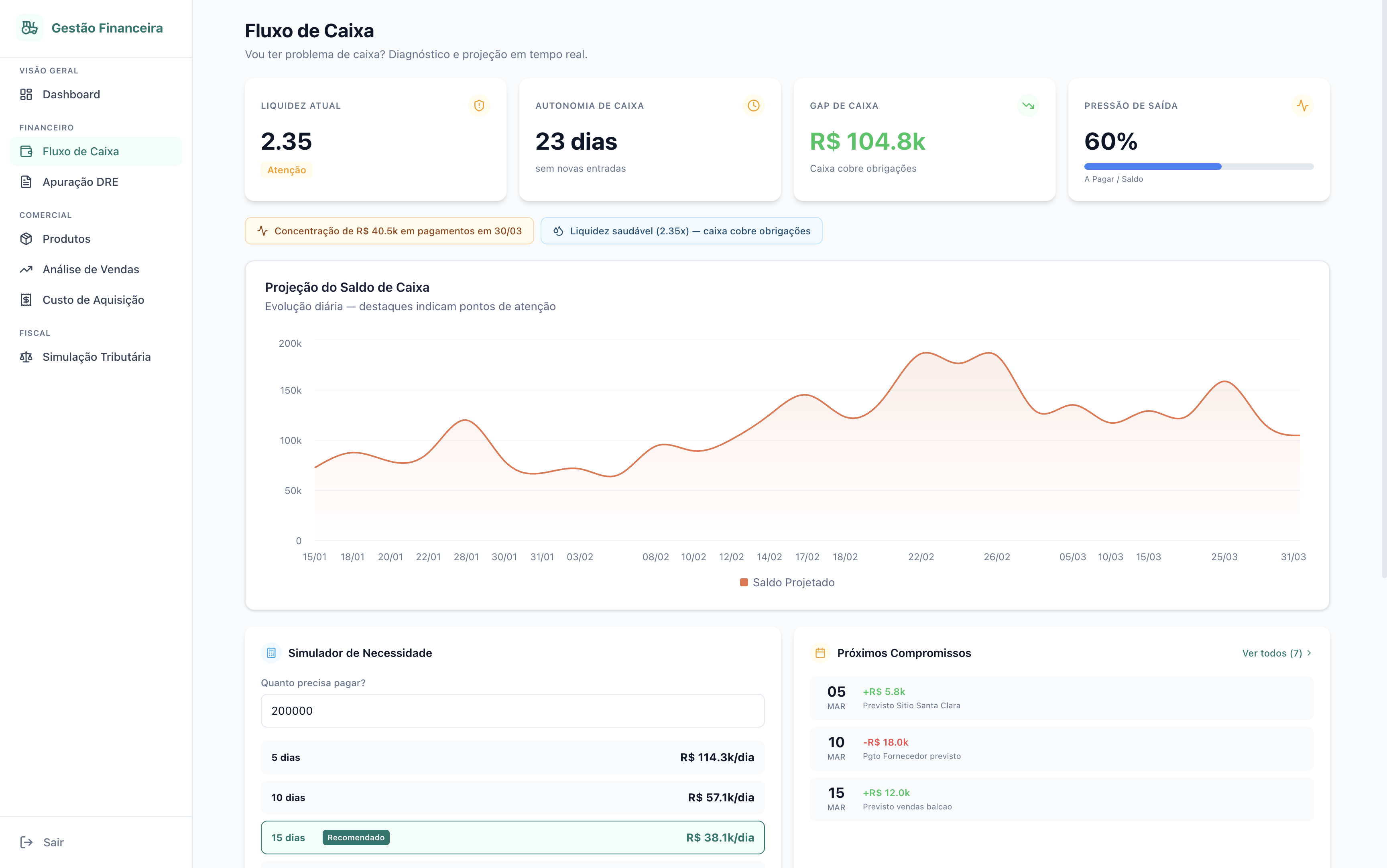Viewport: 1387px width, 868px height.
Task: Open Custo de Aquisição under Comercial
Action: click(94, 299)
